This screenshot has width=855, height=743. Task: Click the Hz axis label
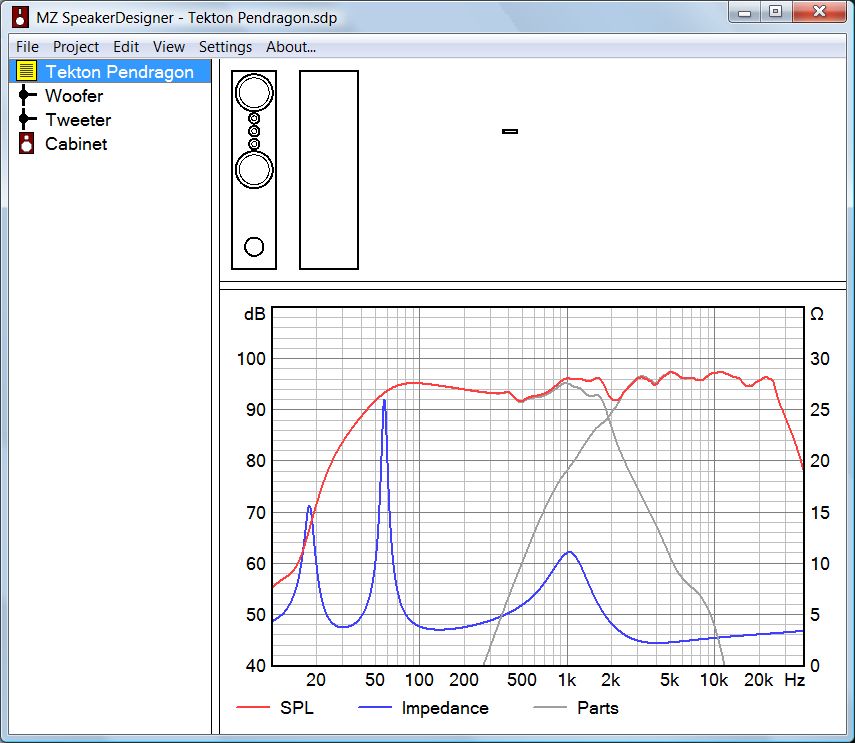coord(794,680)
